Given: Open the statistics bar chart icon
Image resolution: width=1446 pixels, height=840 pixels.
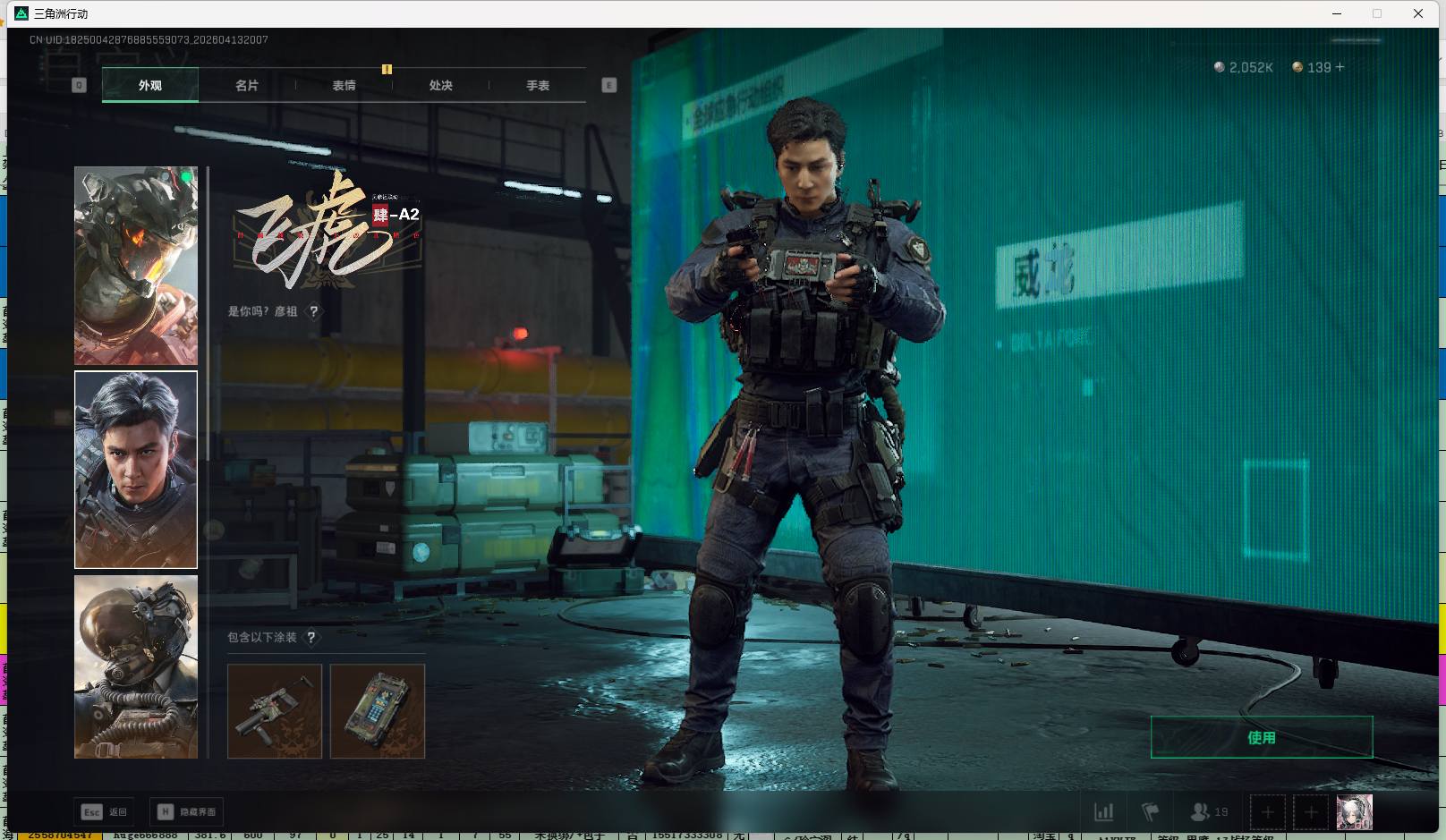Looking at the screenshot, I should 1104,812.
